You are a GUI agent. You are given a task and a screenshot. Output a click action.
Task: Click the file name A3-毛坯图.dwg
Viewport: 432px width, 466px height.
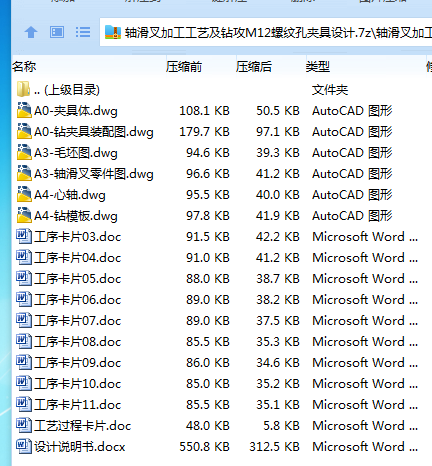click(x=76, y=153)
